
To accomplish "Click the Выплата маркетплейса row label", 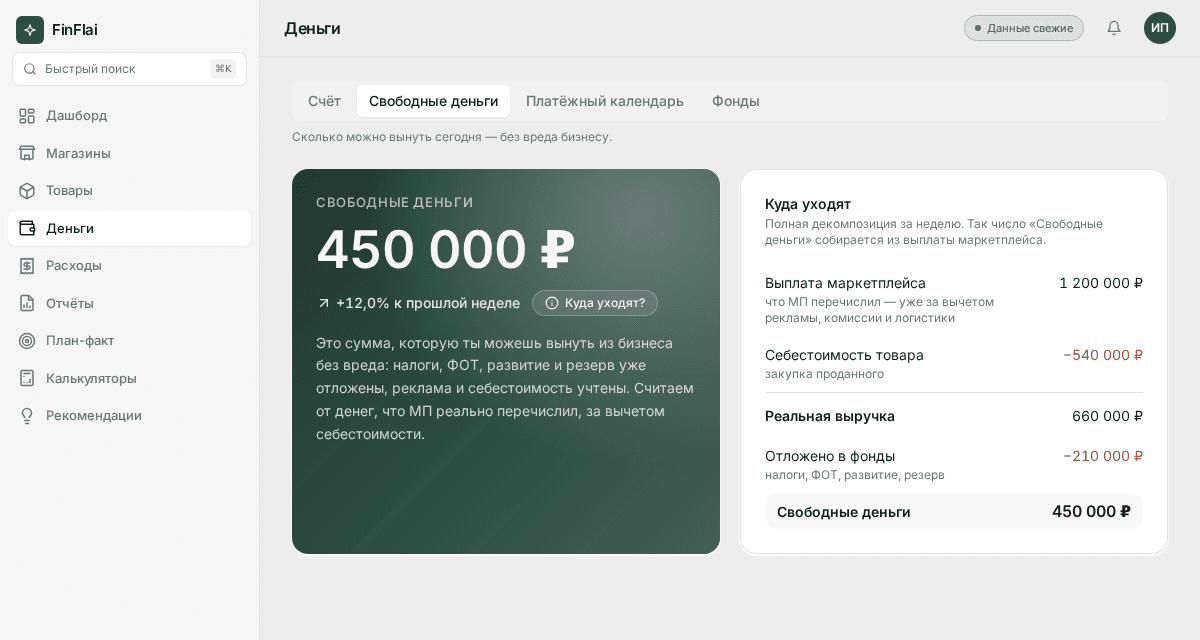I will pos(845,283).
